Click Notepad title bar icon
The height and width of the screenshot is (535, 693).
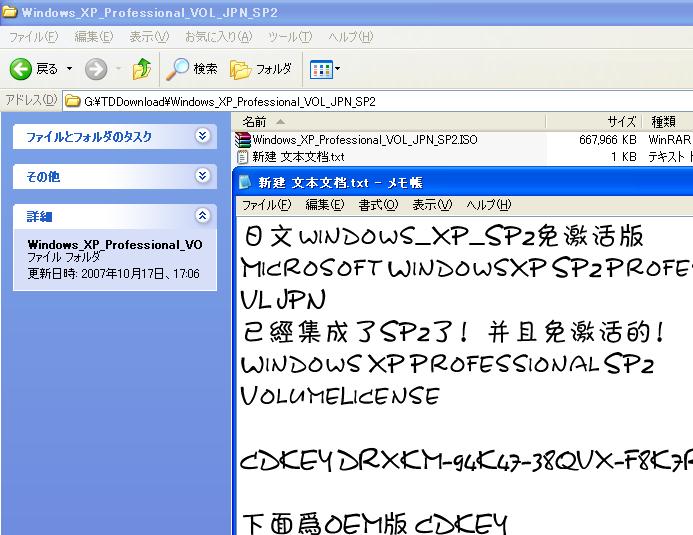coord(245,182)
